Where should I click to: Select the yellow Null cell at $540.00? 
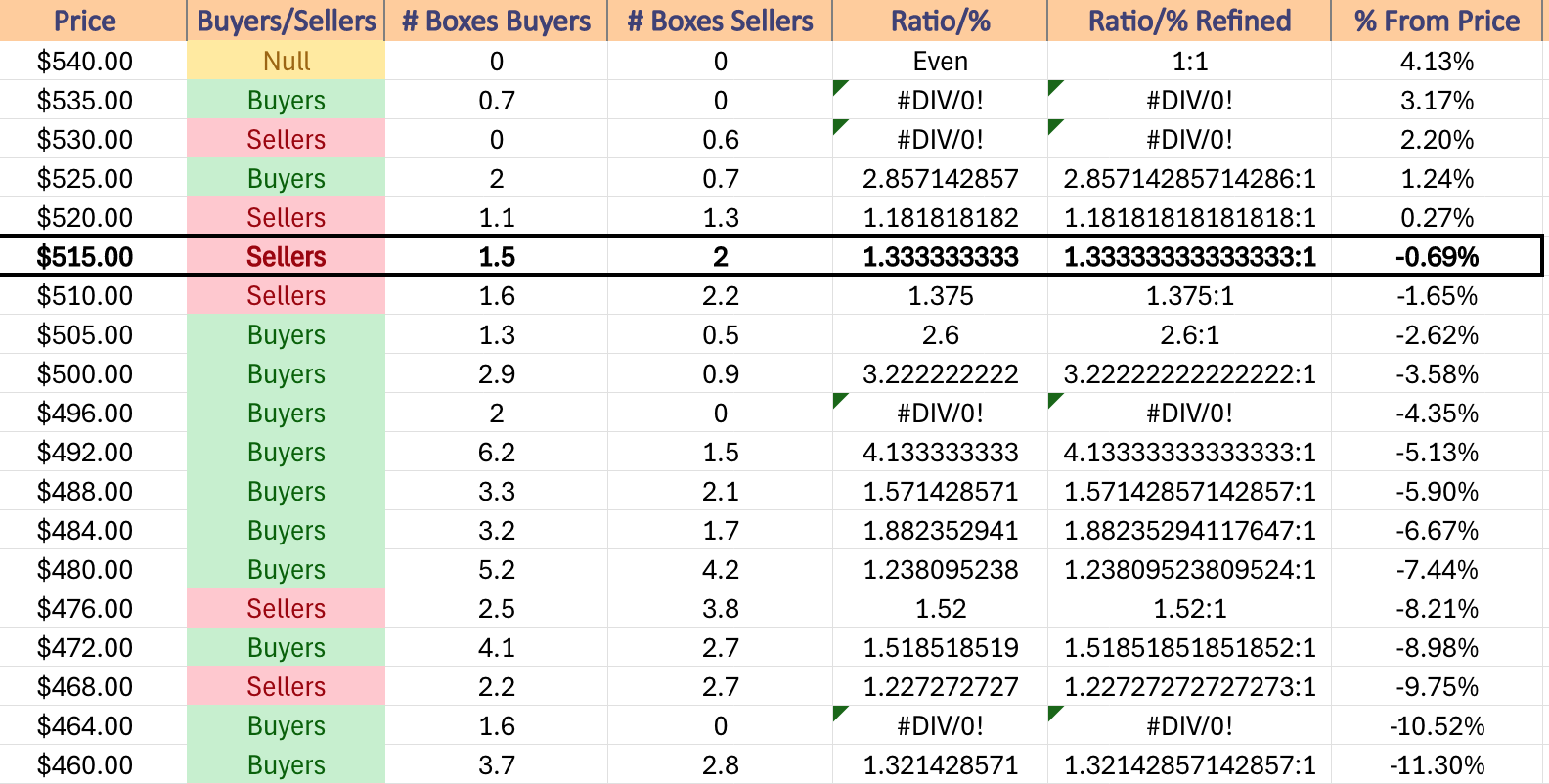click(x=286, y=61)
